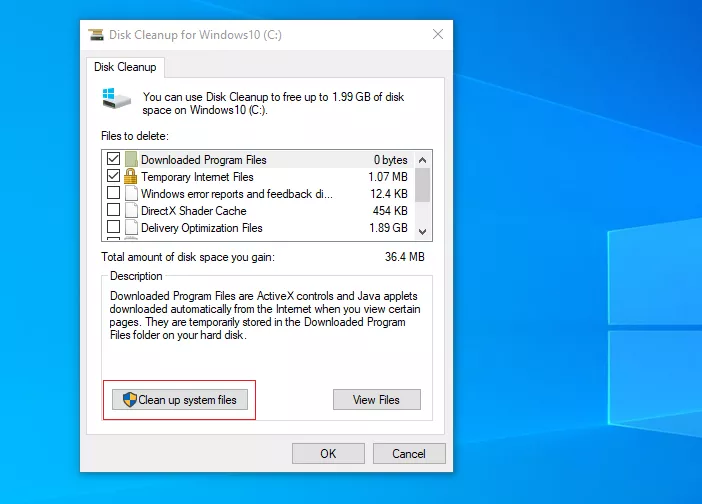Uncheck Downloaded Program Files checkbox
This screenshot has width=702, height=504.
coord(113,158)
